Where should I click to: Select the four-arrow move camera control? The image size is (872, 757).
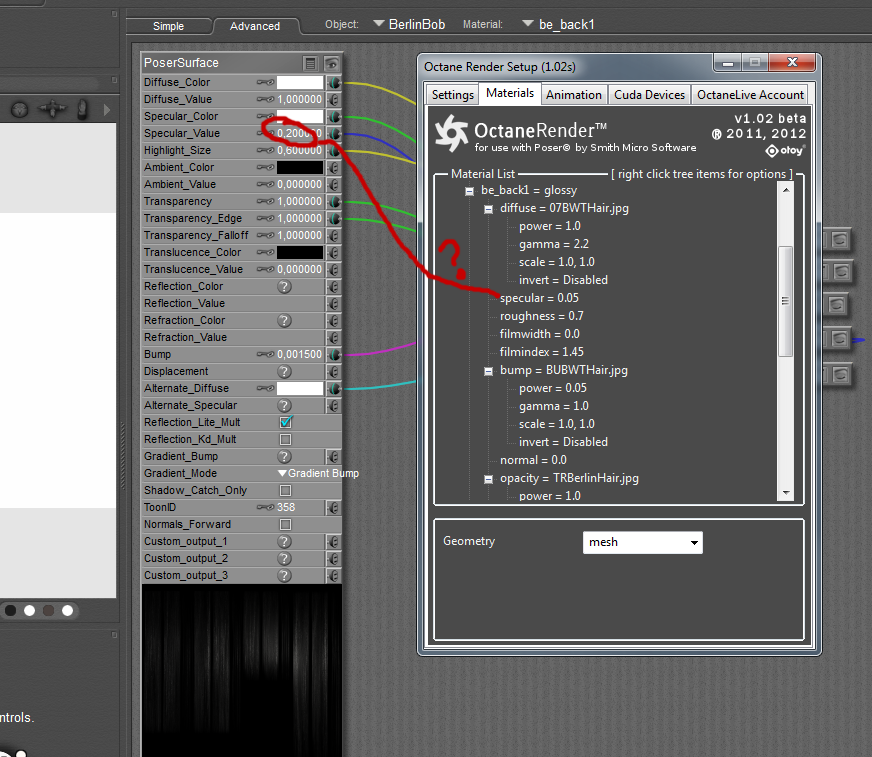pos(52,109)
